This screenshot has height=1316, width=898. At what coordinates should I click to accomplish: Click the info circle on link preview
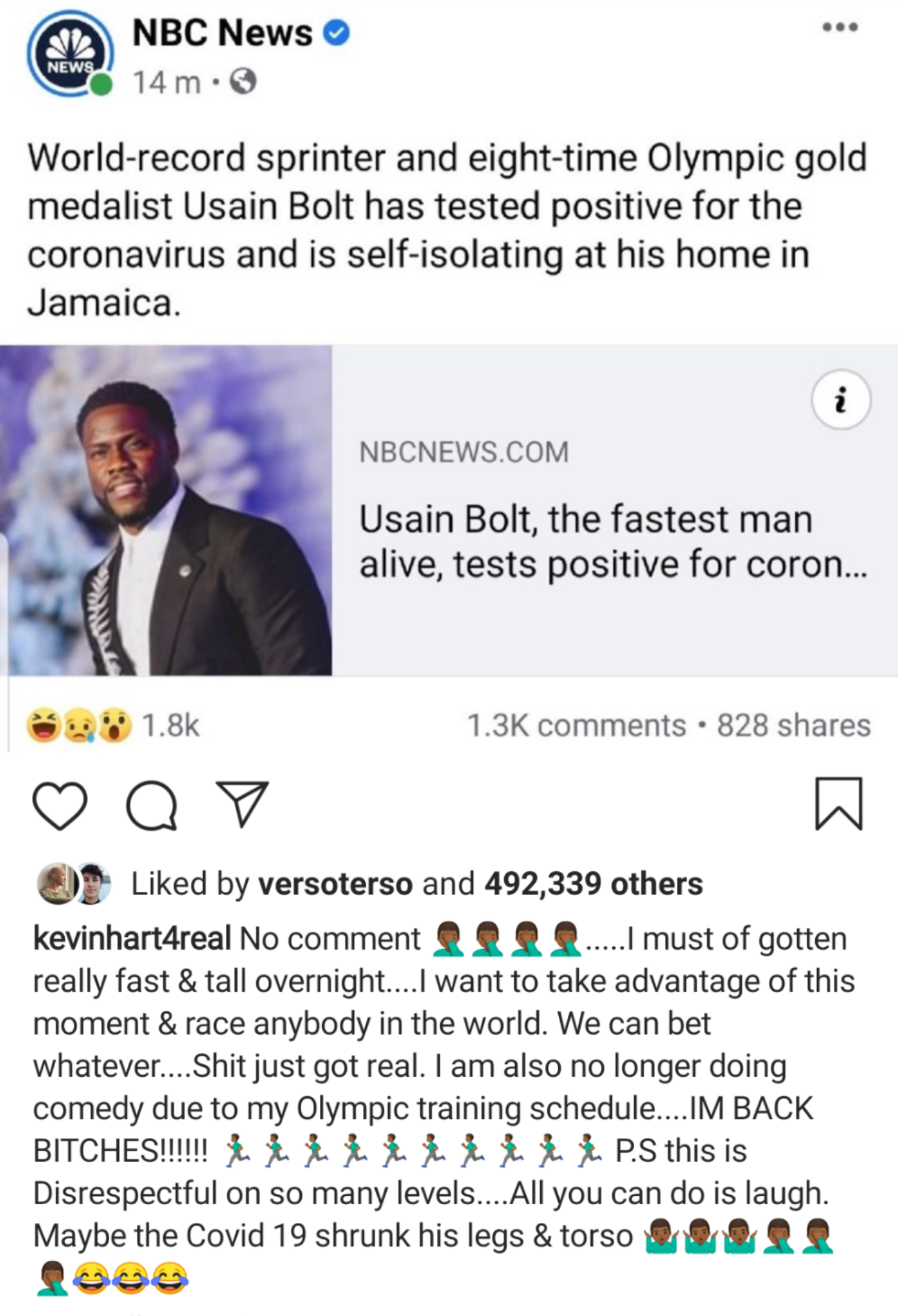point(841,400)
